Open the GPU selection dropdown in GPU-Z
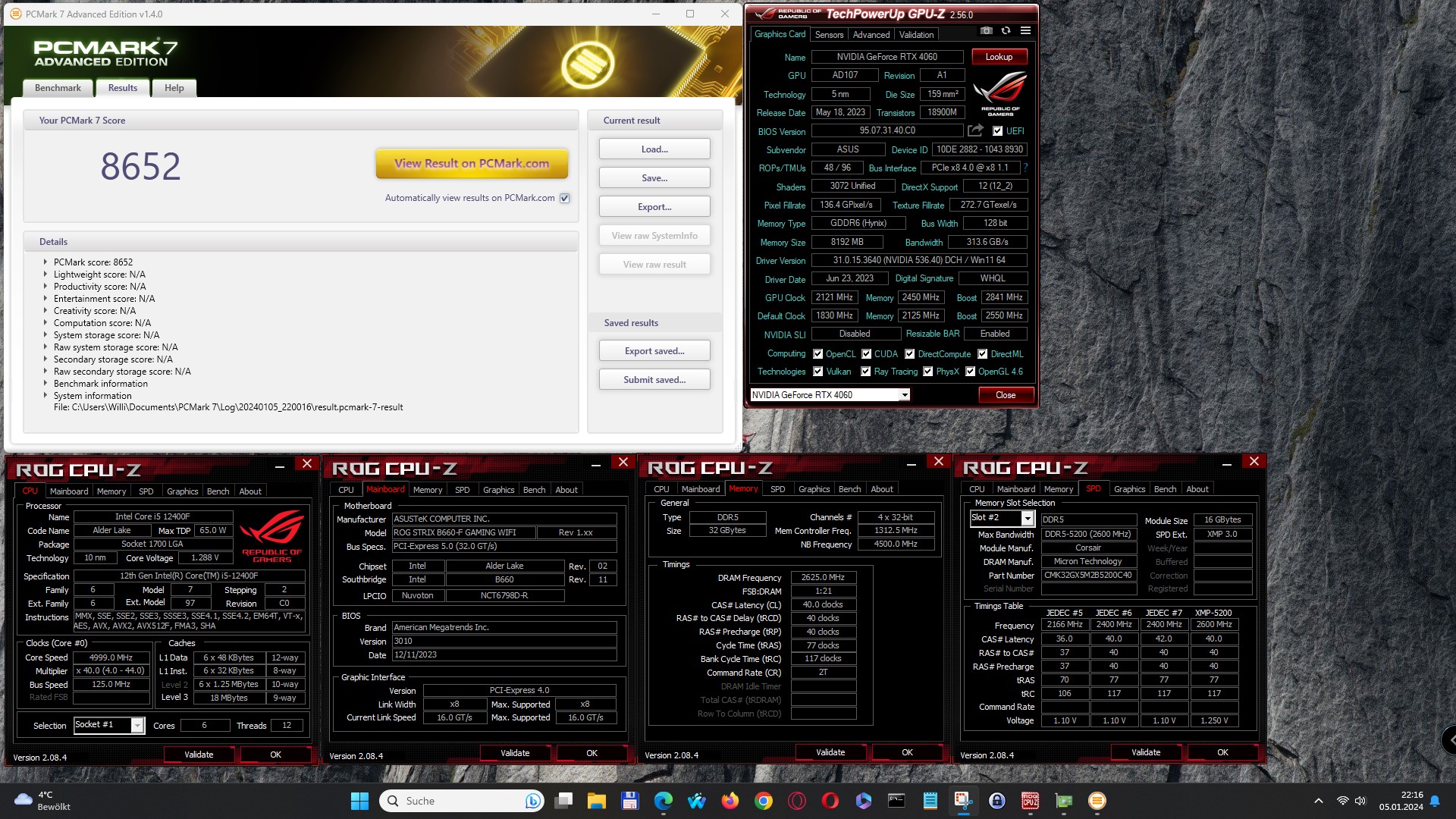Viewport: 1456px width, 819px height. [904, 395]
